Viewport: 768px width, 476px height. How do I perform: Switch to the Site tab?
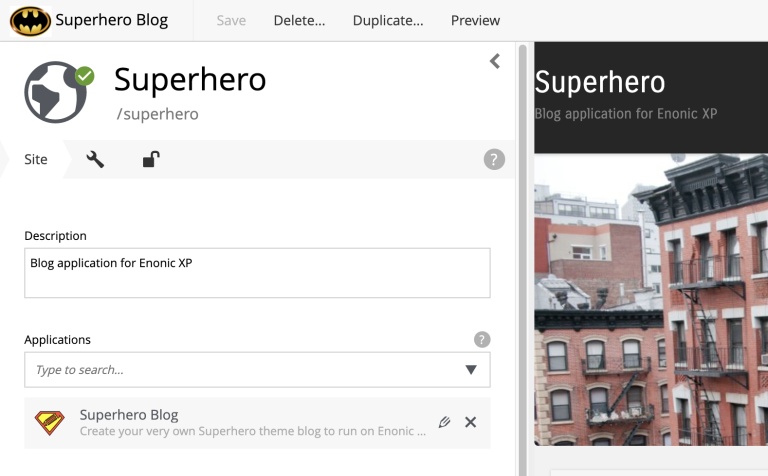coord(36,159)
